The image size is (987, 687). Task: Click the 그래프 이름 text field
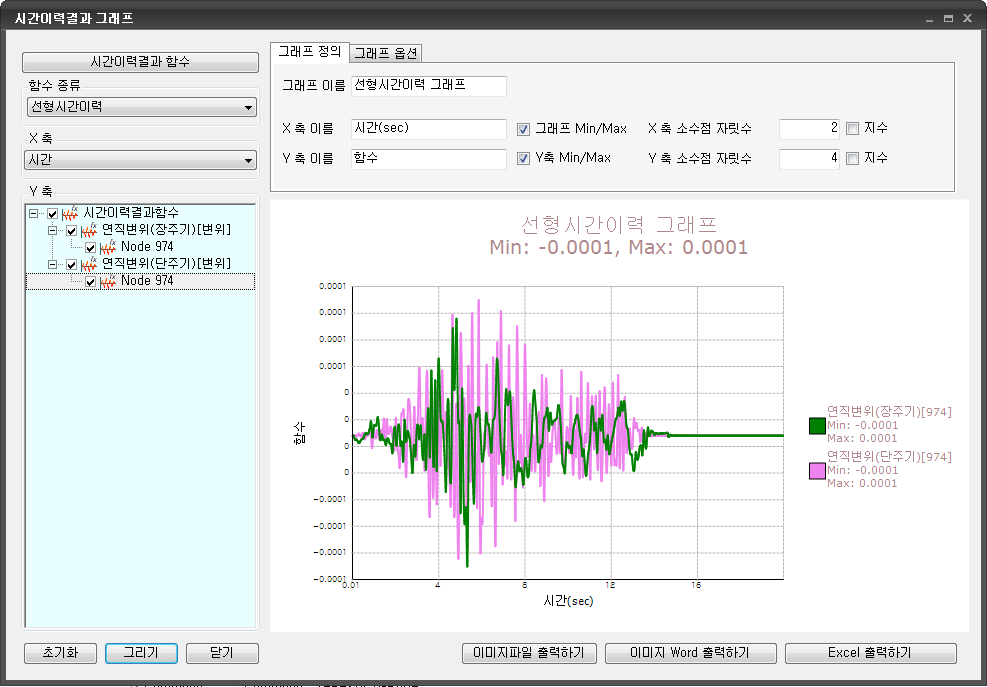click(429, 86)
